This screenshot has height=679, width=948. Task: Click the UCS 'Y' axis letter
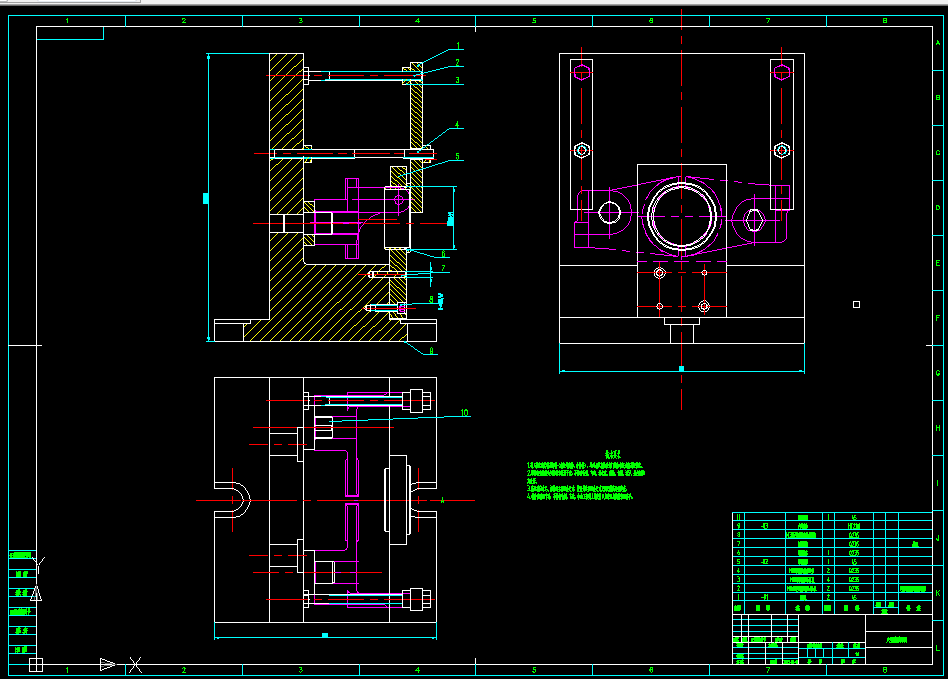click(x=40, y=565)
